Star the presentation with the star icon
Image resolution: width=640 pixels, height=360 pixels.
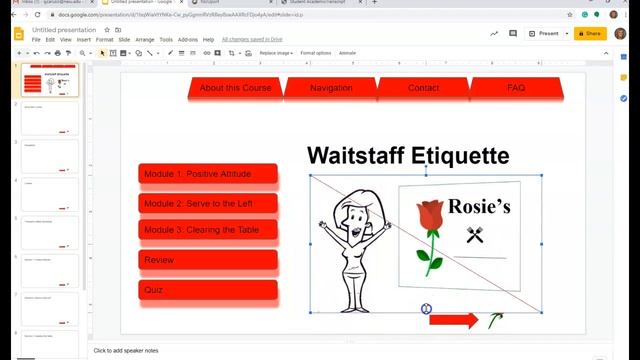pyautogui.click(x=107, y=30)
